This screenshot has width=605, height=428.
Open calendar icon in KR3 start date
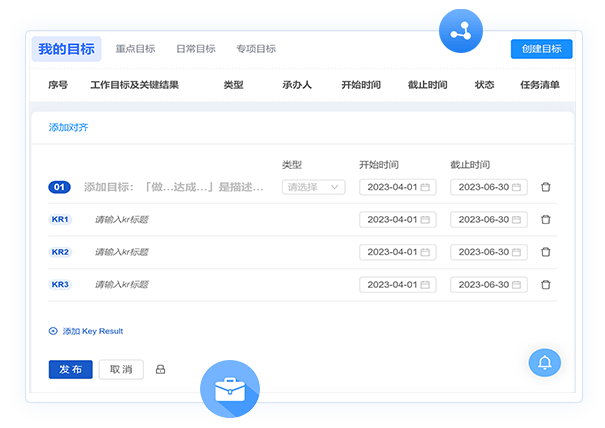(425, 285)
